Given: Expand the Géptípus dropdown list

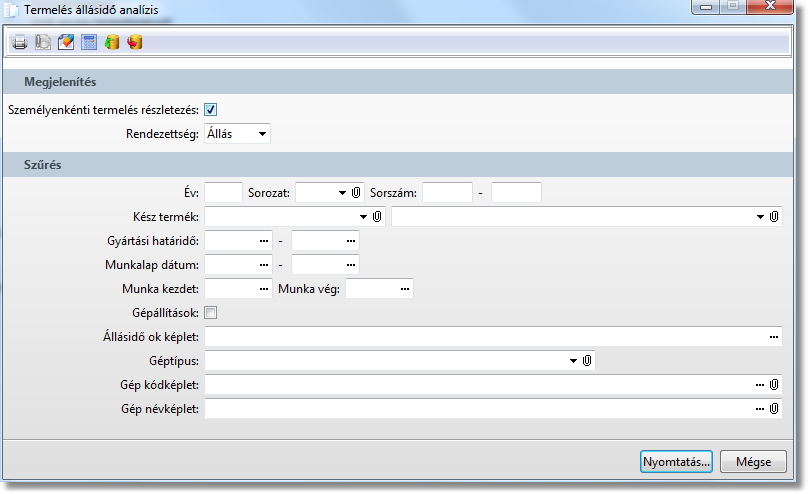Looking at the screenshot, I should click(x=573, y=361).
